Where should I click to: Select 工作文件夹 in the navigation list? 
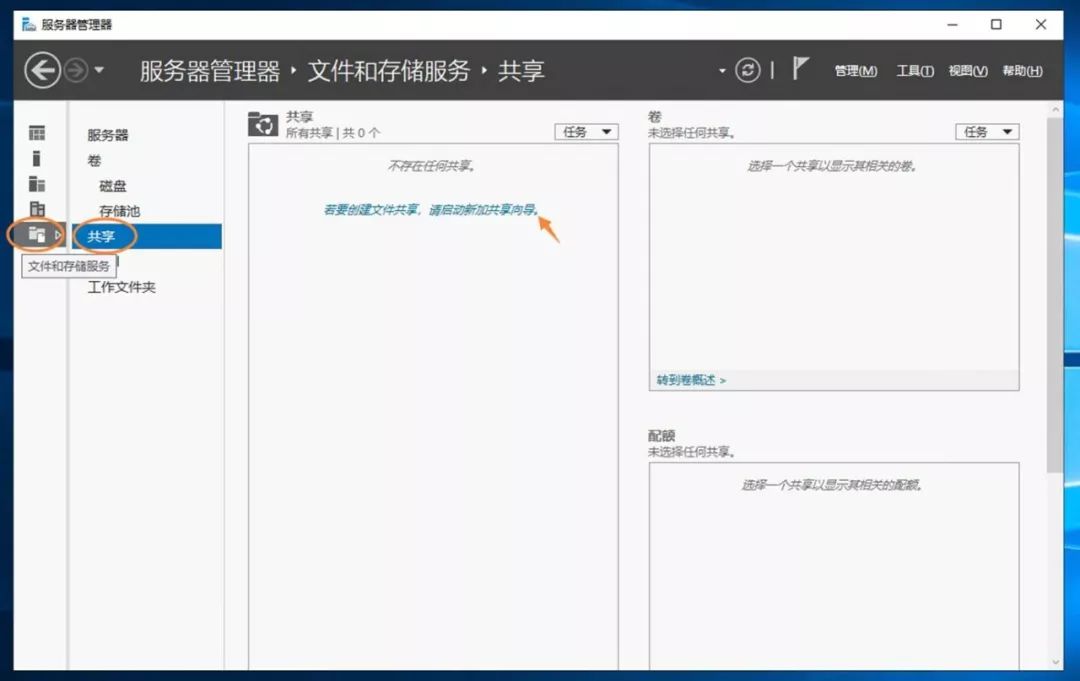121,287
